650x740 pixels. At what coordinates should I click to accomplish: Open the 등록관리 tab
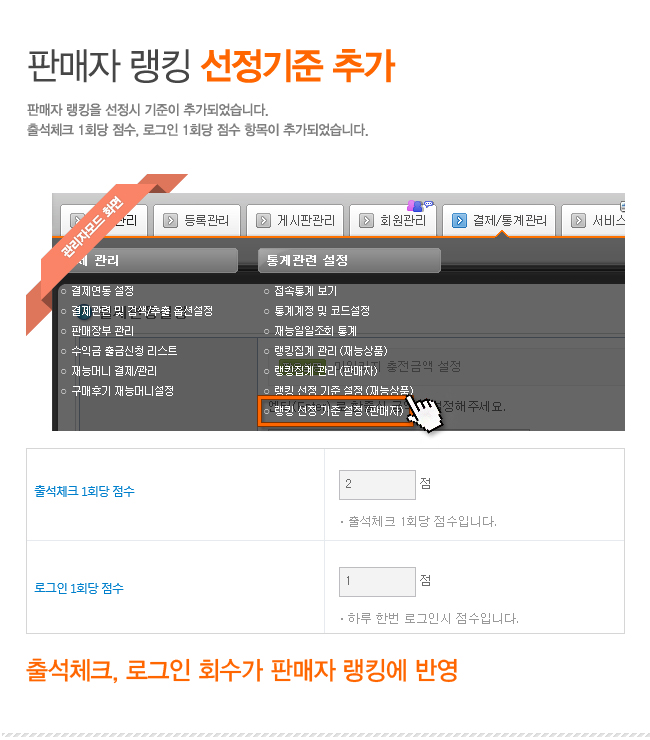(x=197, y=220)
